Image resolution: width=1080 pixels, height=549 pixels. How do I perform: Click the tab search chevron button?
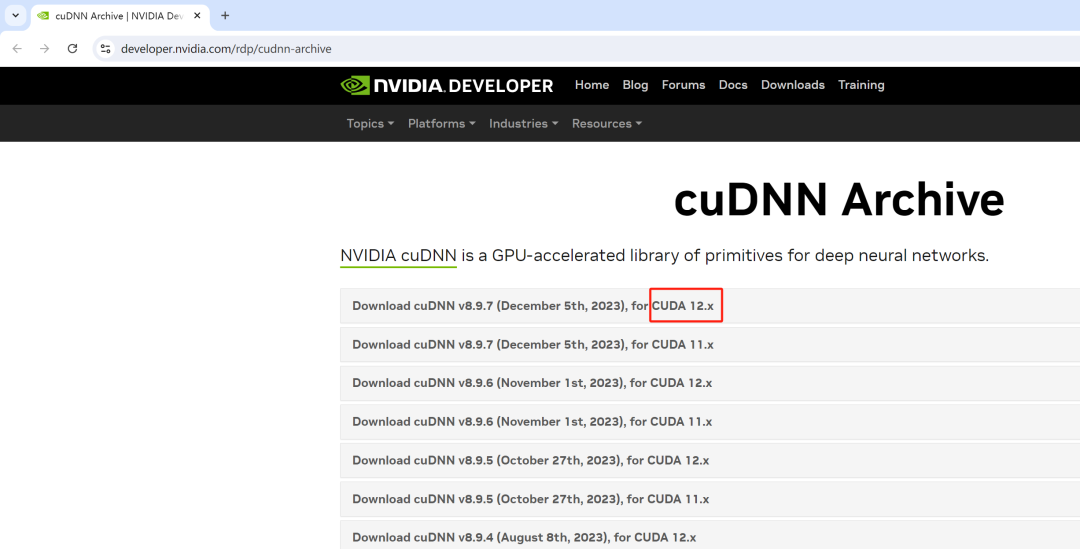click(15, 15)
